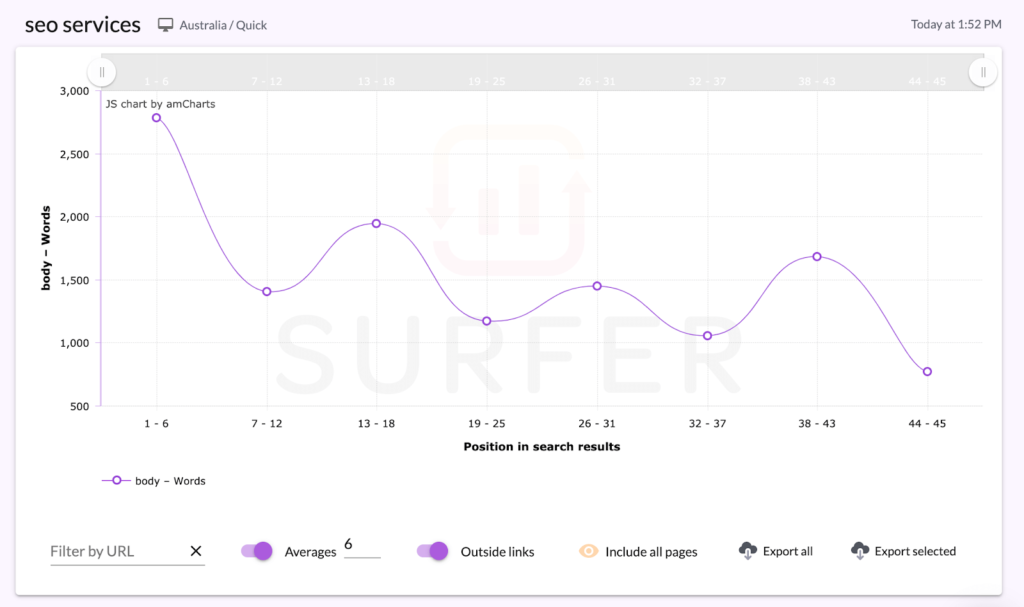
Task: Grab the right chart scrollbar handle
Action: [x=983, y=72]
